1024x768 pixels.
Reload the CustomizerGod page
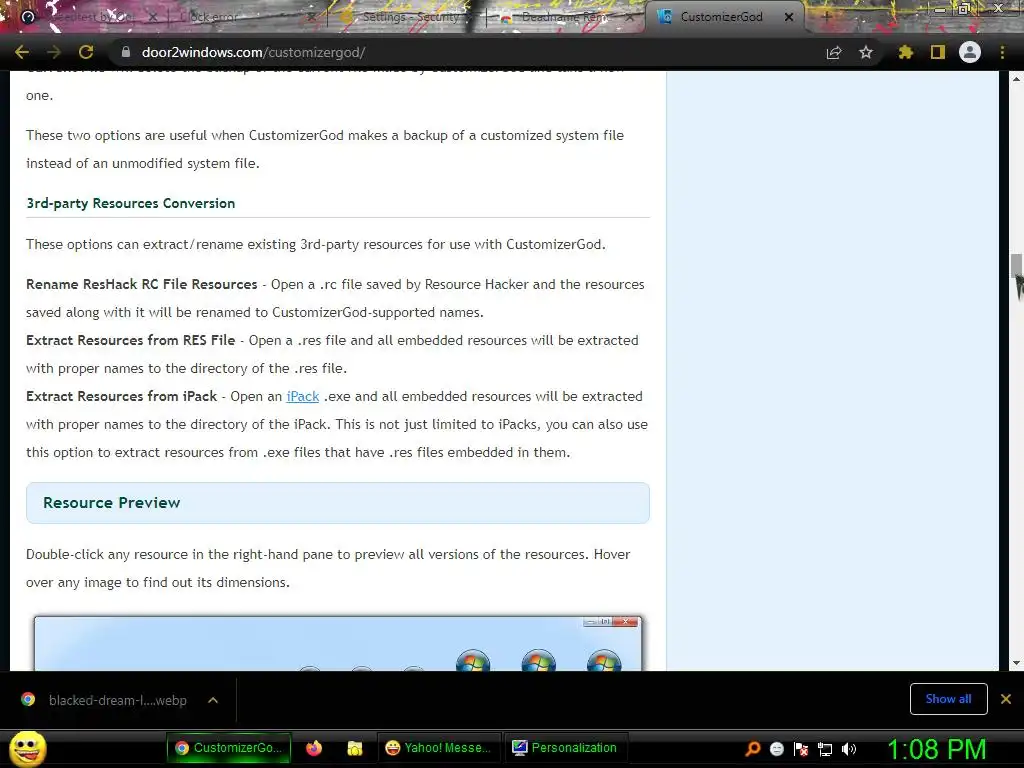(86, 52)
